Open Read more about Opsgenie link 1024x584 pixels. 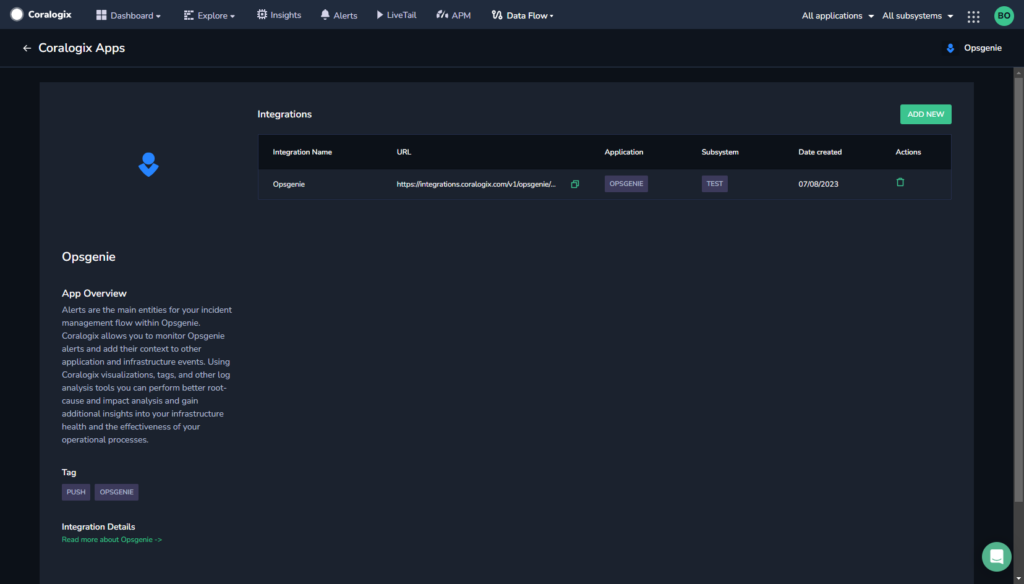coord(112,540)
